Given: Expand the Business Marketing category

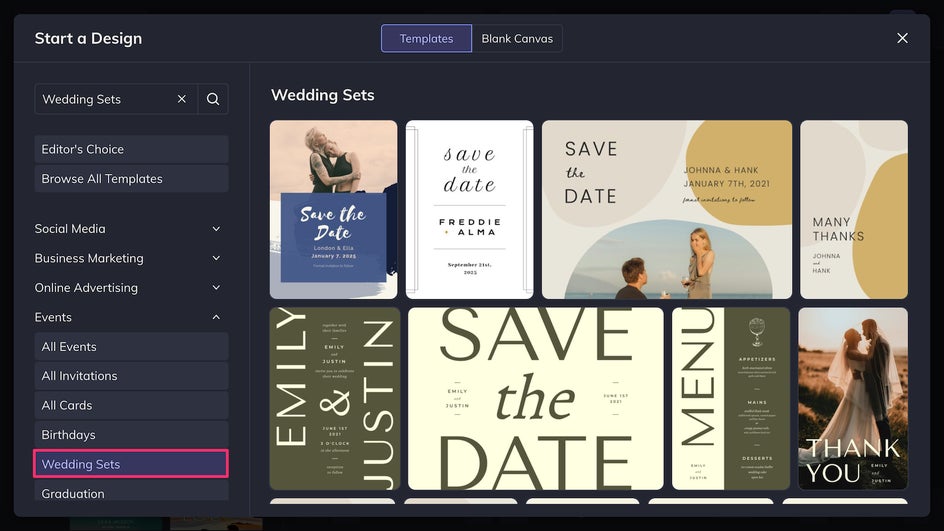Looking at the screenshot, I should (128, 258).
